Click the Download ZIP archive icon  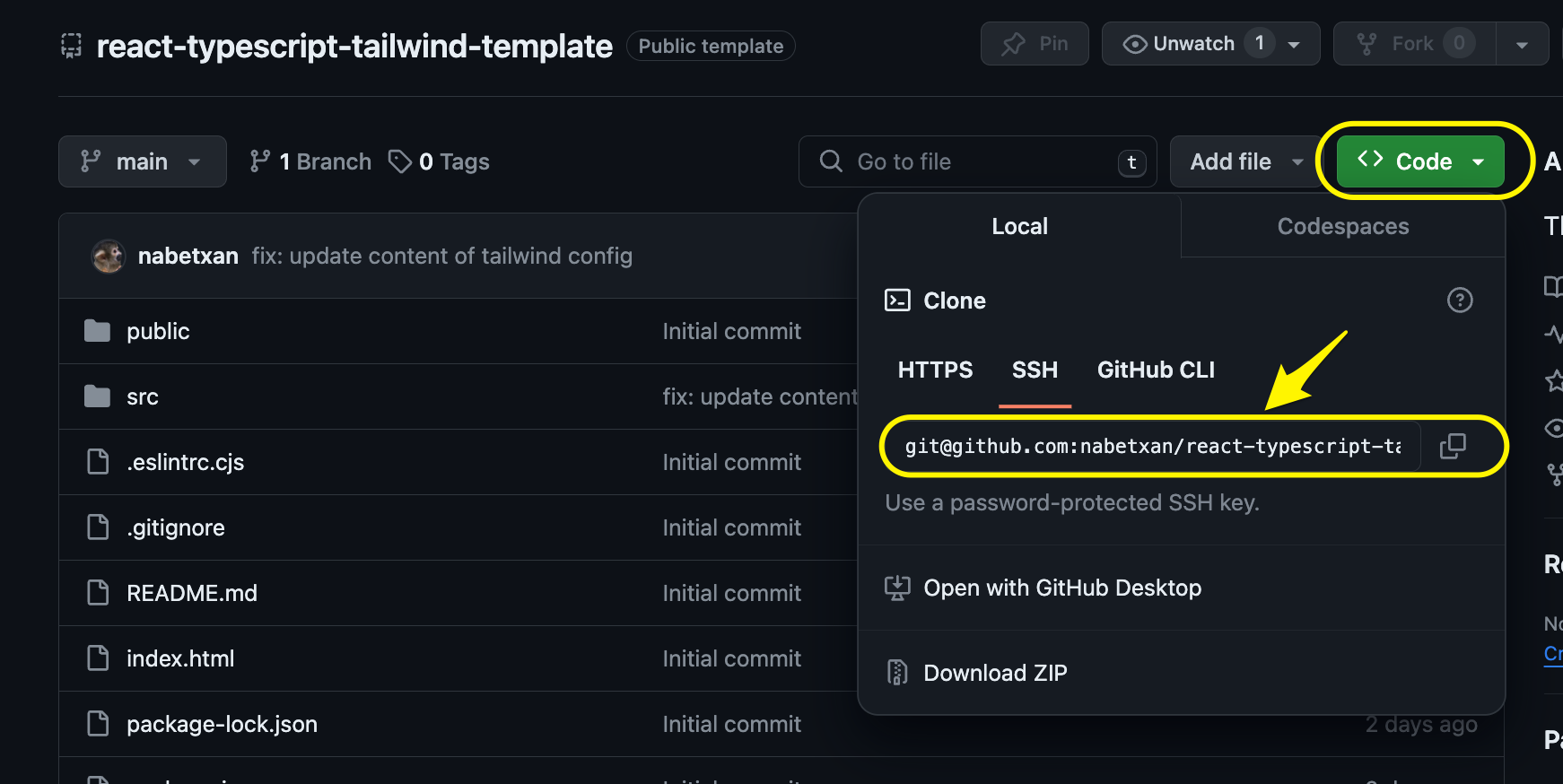897,673
